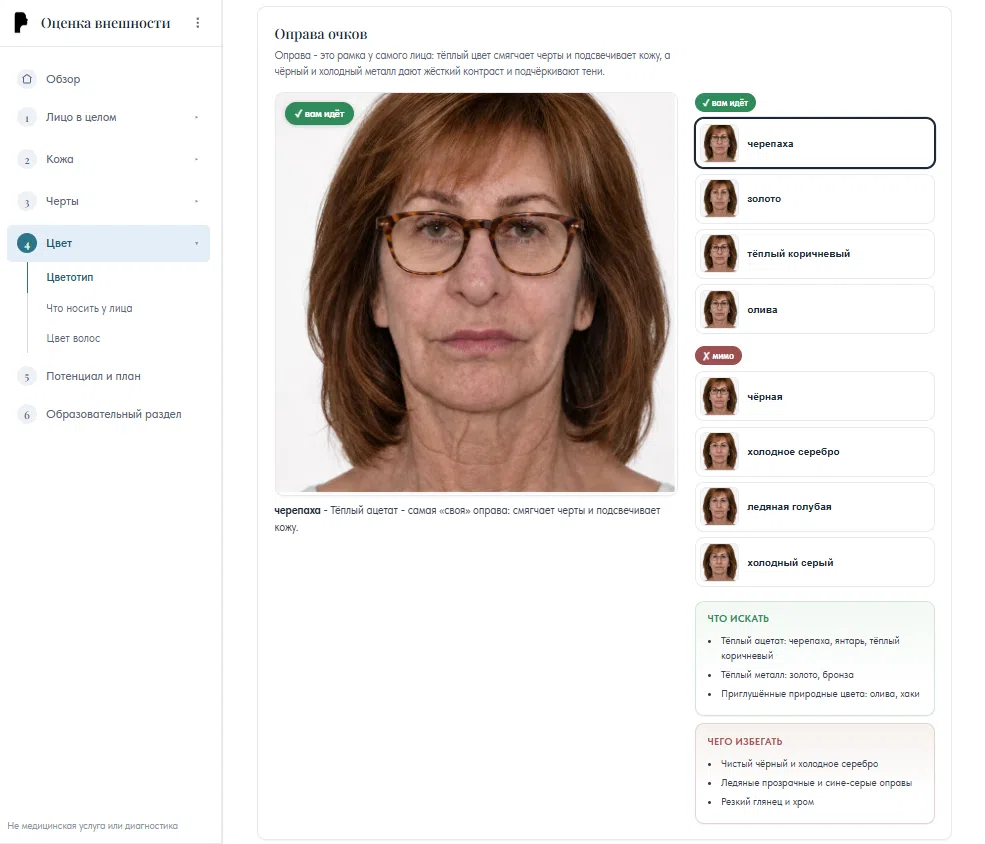Image resolution: width=985 pixels, height=844 pixels.
Task: Collapse the Цвет section arrow
Action: pos(197,244)
